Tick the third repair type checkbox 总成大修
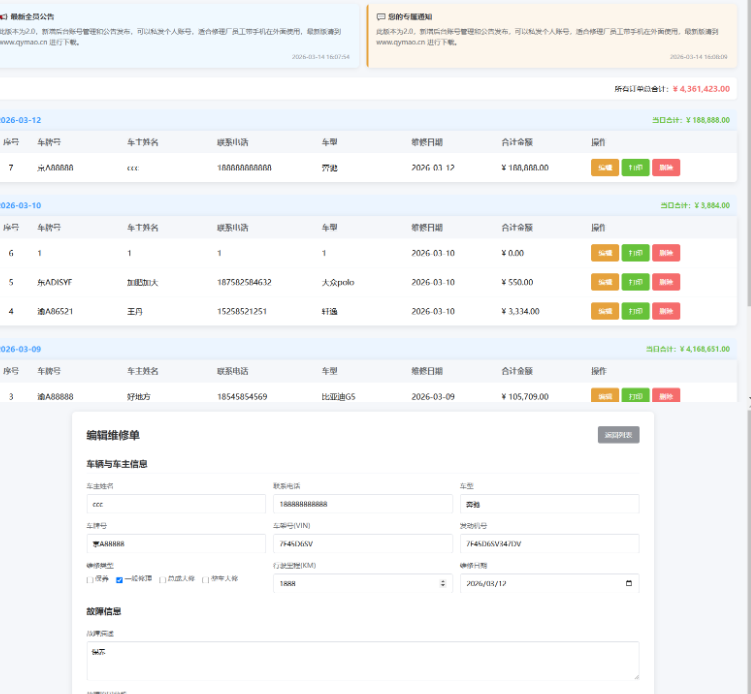Image resolution: width=751 pixels, height=694 pixels. click(x=163, y=580)
